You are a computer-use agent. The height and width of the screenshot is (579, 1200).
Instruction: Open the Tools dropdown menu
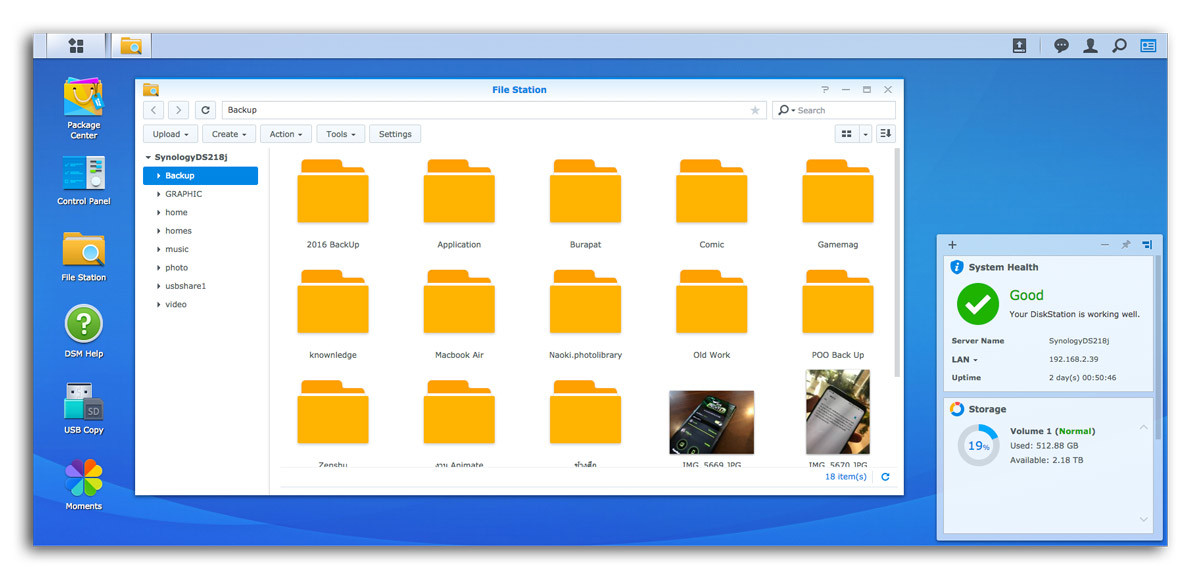pos(341,134)
